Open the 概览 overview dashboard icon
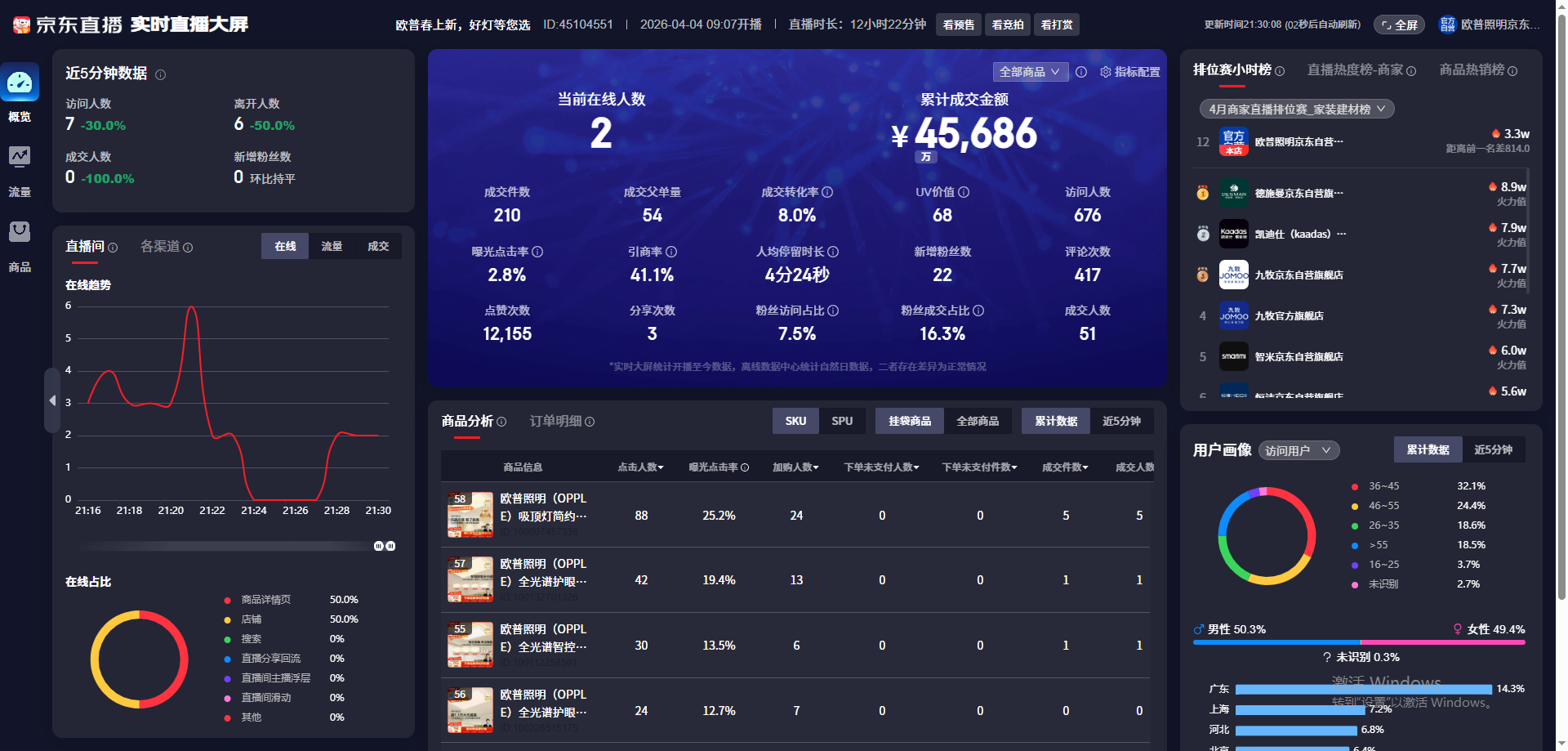Screen dimensions: 1568x751 click(x=20, y=83)
